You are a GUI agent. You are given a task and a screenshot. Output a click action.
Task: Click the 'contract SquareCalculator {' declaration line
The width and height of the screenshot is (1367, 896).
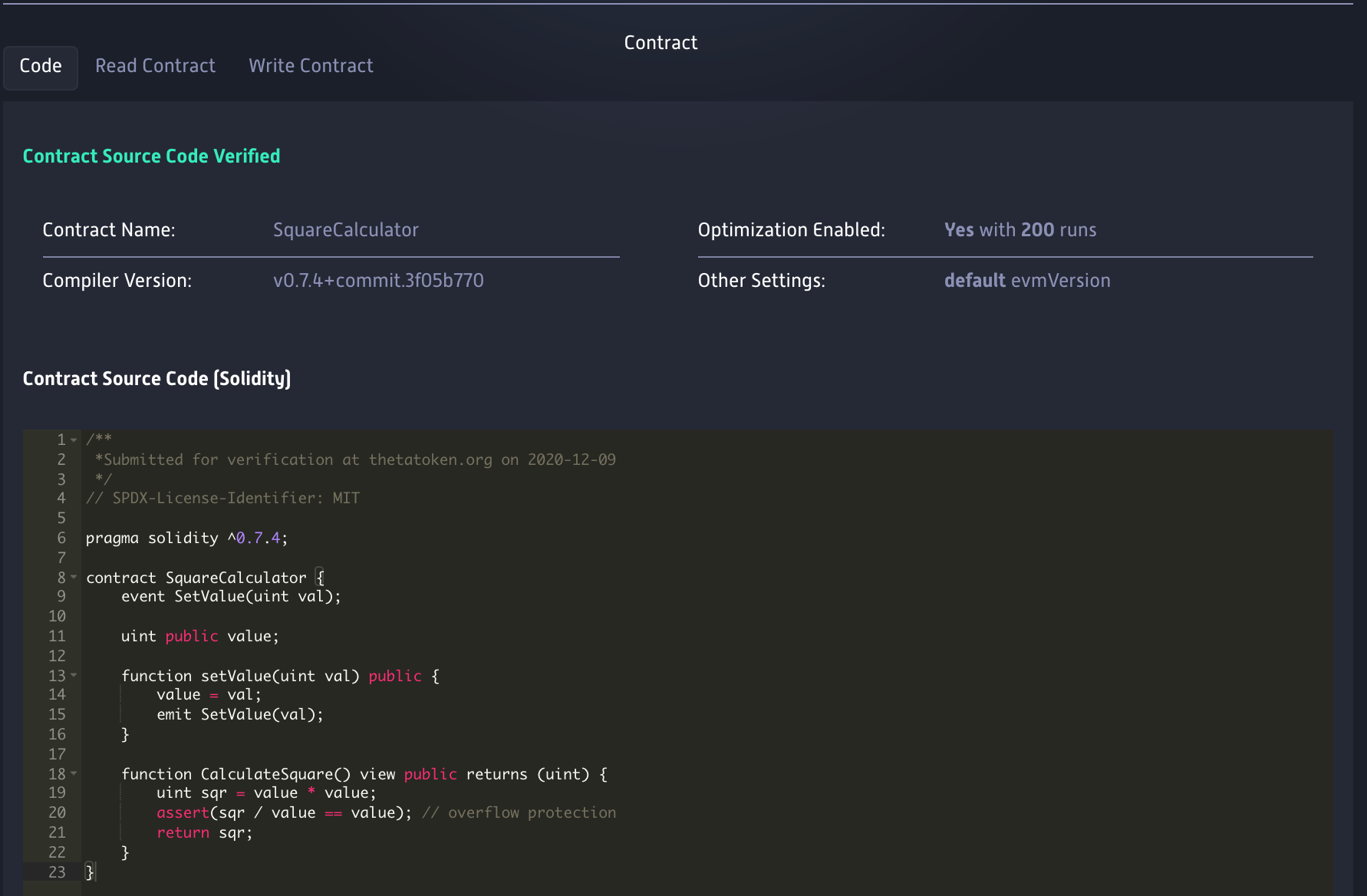point(205,578)
